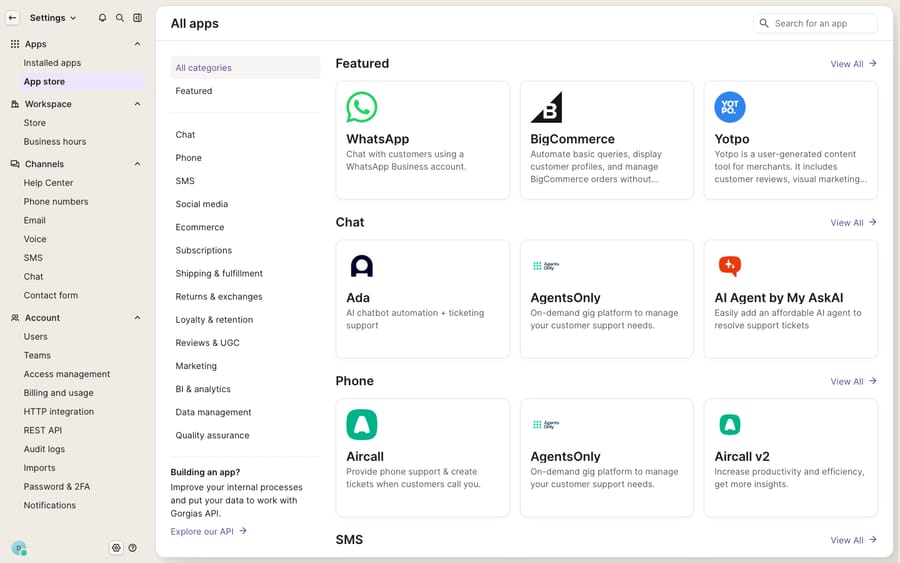The height and width of the screenshot is (563, 900).
Task: Open Billing and usage page
Action: (x=59, y=393)
